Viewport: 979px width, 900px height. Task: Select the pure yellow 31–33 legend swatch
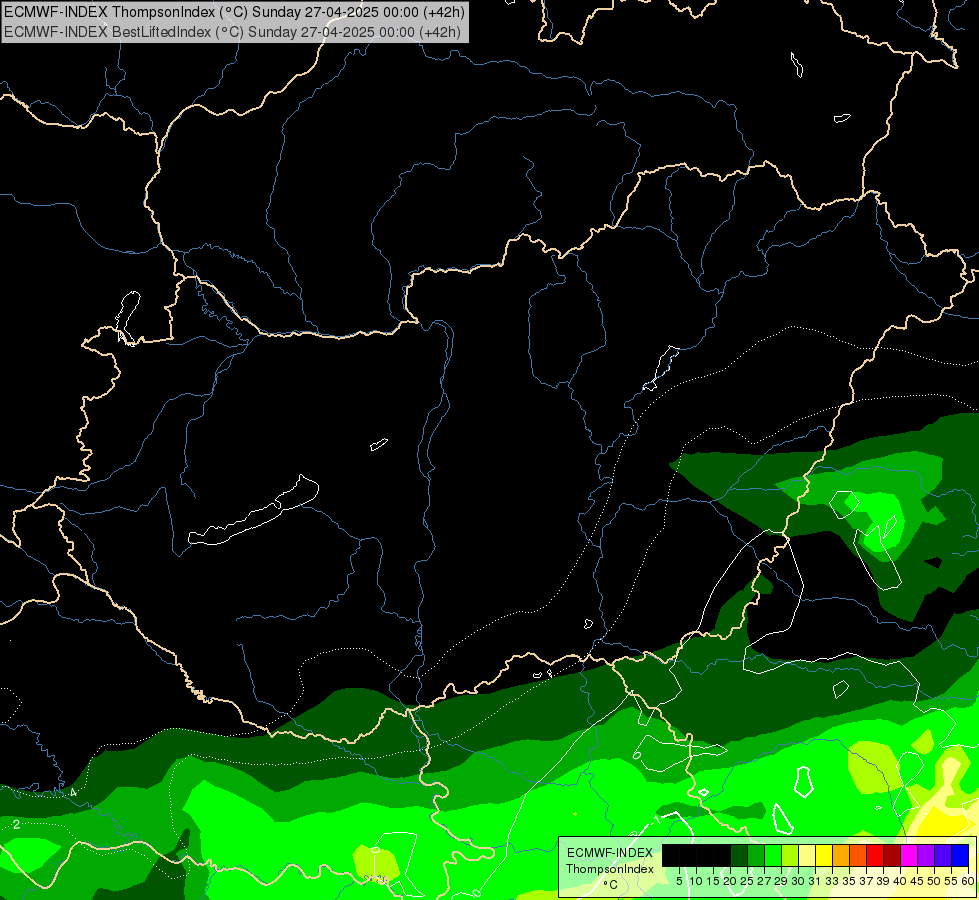click(824, 855)
